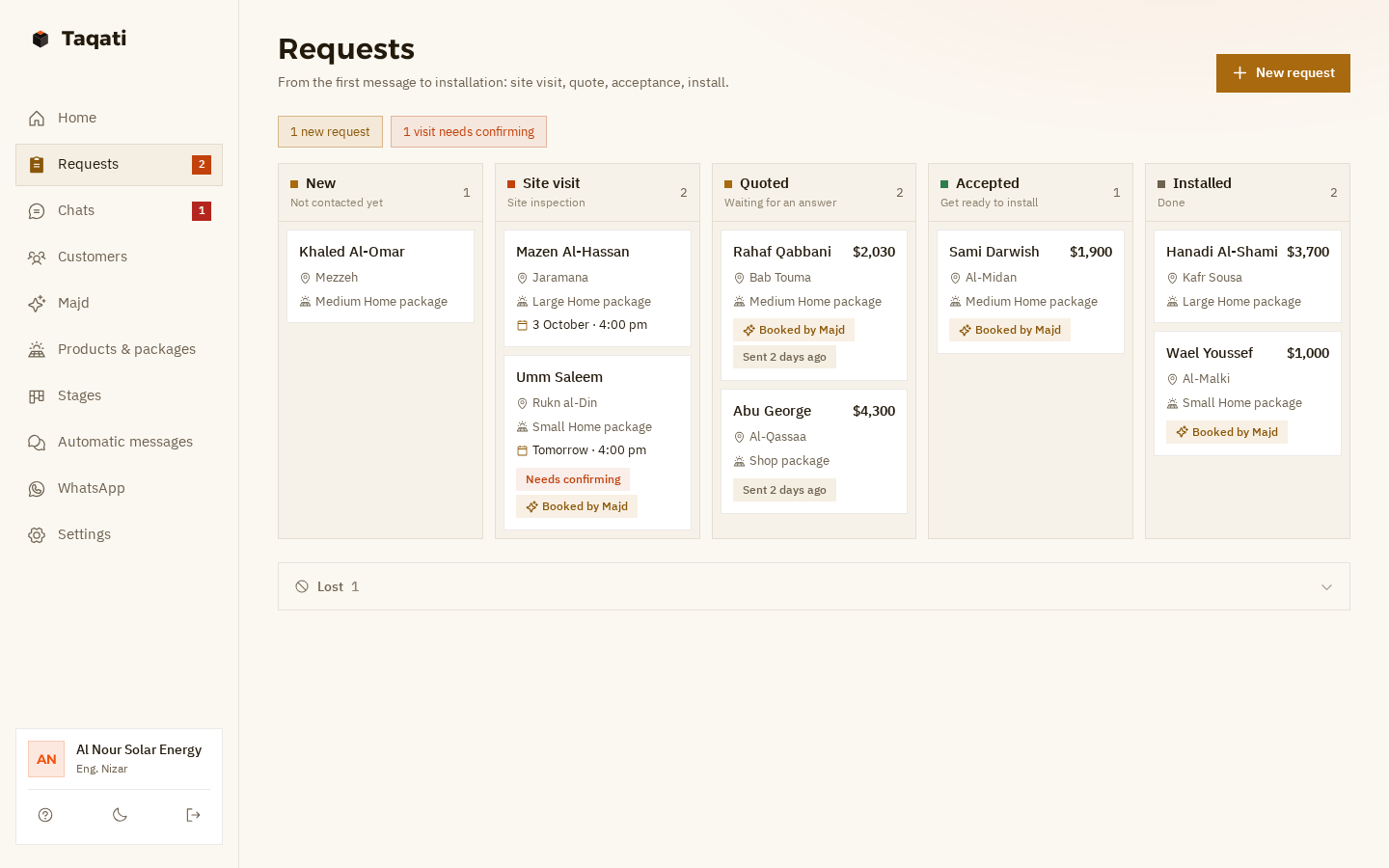This screenshot has height=868, width=1389.
Task: Click the Stages board icon
Action: (x=37, y=395)
